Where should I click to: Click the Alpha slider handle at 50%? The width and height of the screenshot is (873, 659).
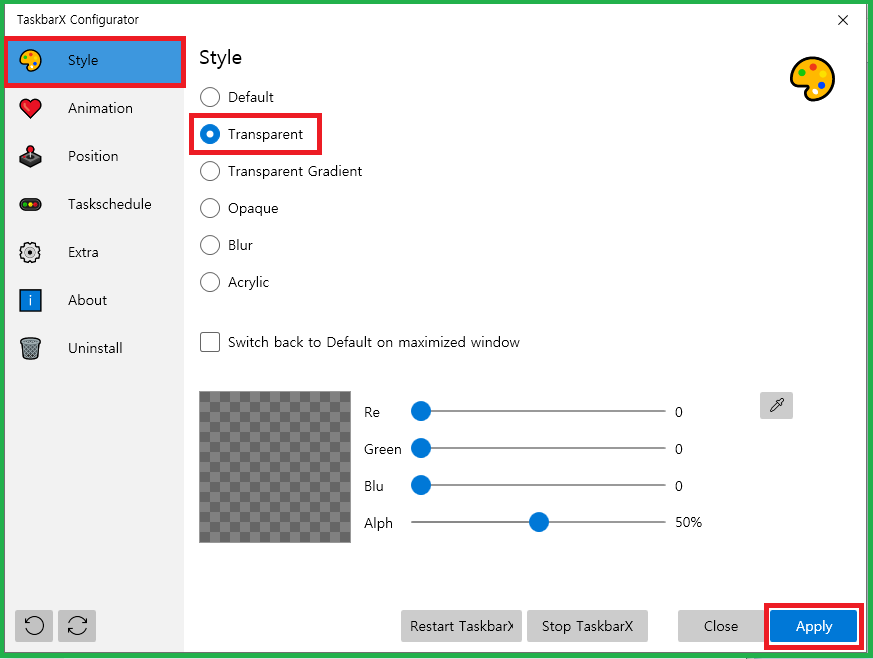538,522
